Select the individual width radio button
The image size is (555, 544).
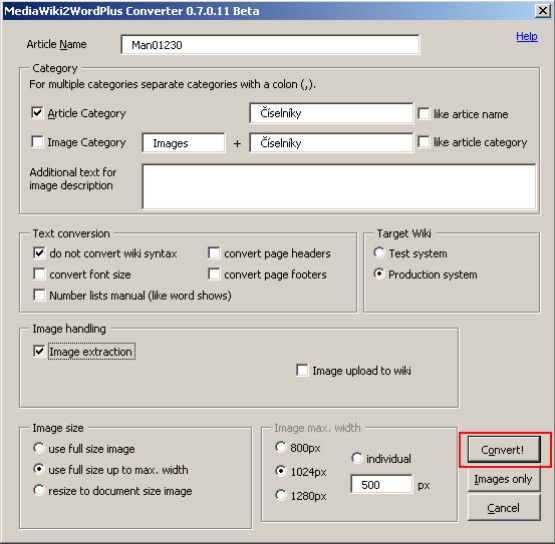(356, 458)
